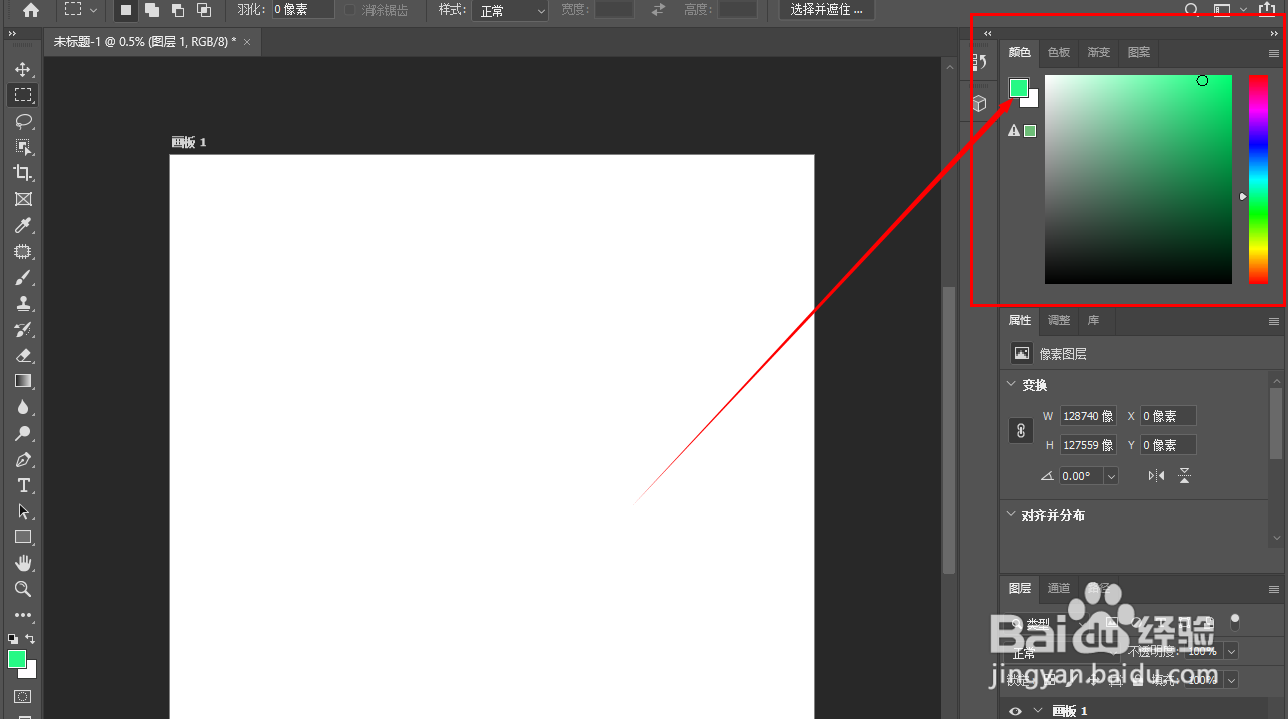Reset default foreground and background colors
Viewport: 1288px width, 719px height.
coord(13,639)
